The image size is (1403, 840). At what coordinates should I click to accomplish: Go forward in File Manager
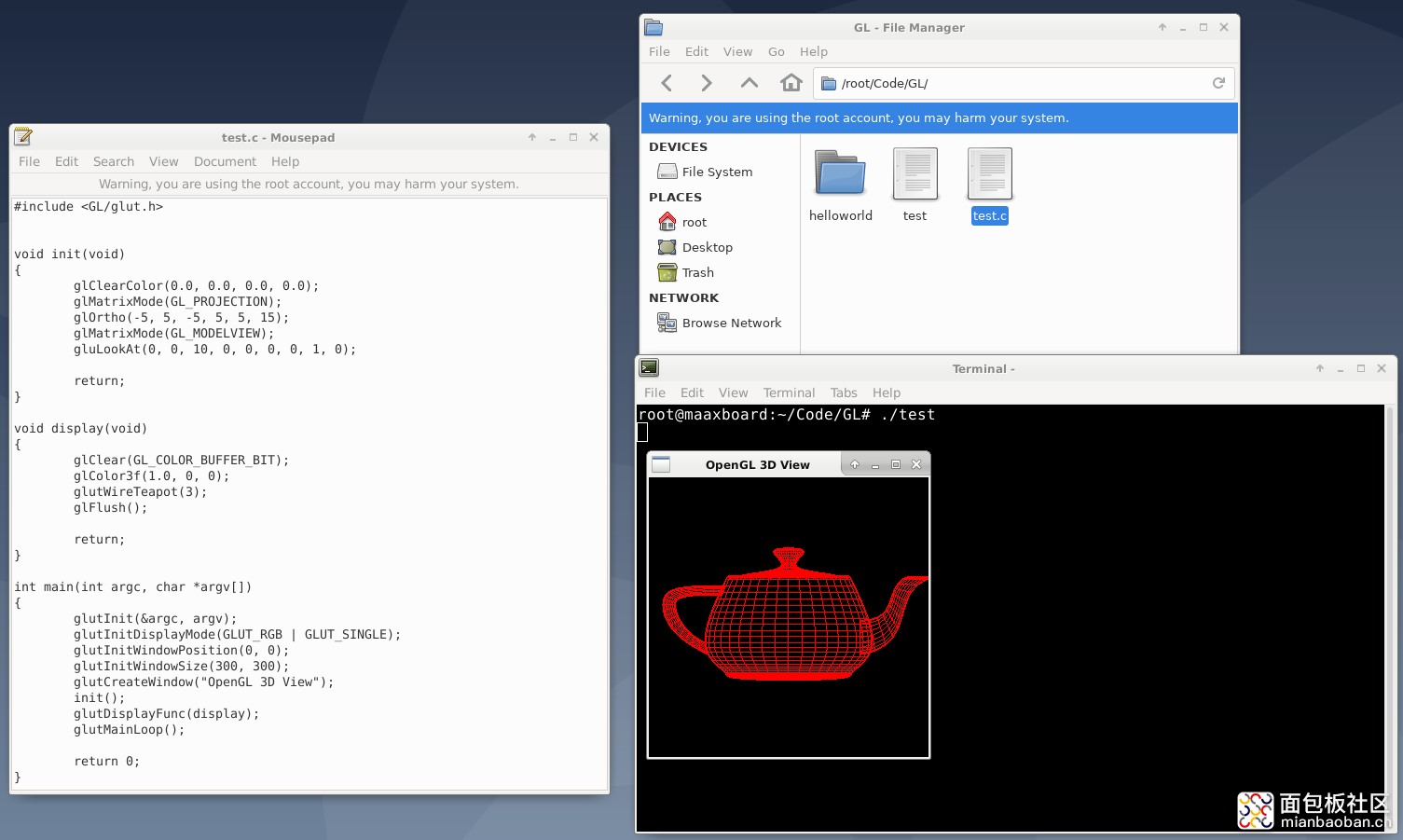point(707,83)
